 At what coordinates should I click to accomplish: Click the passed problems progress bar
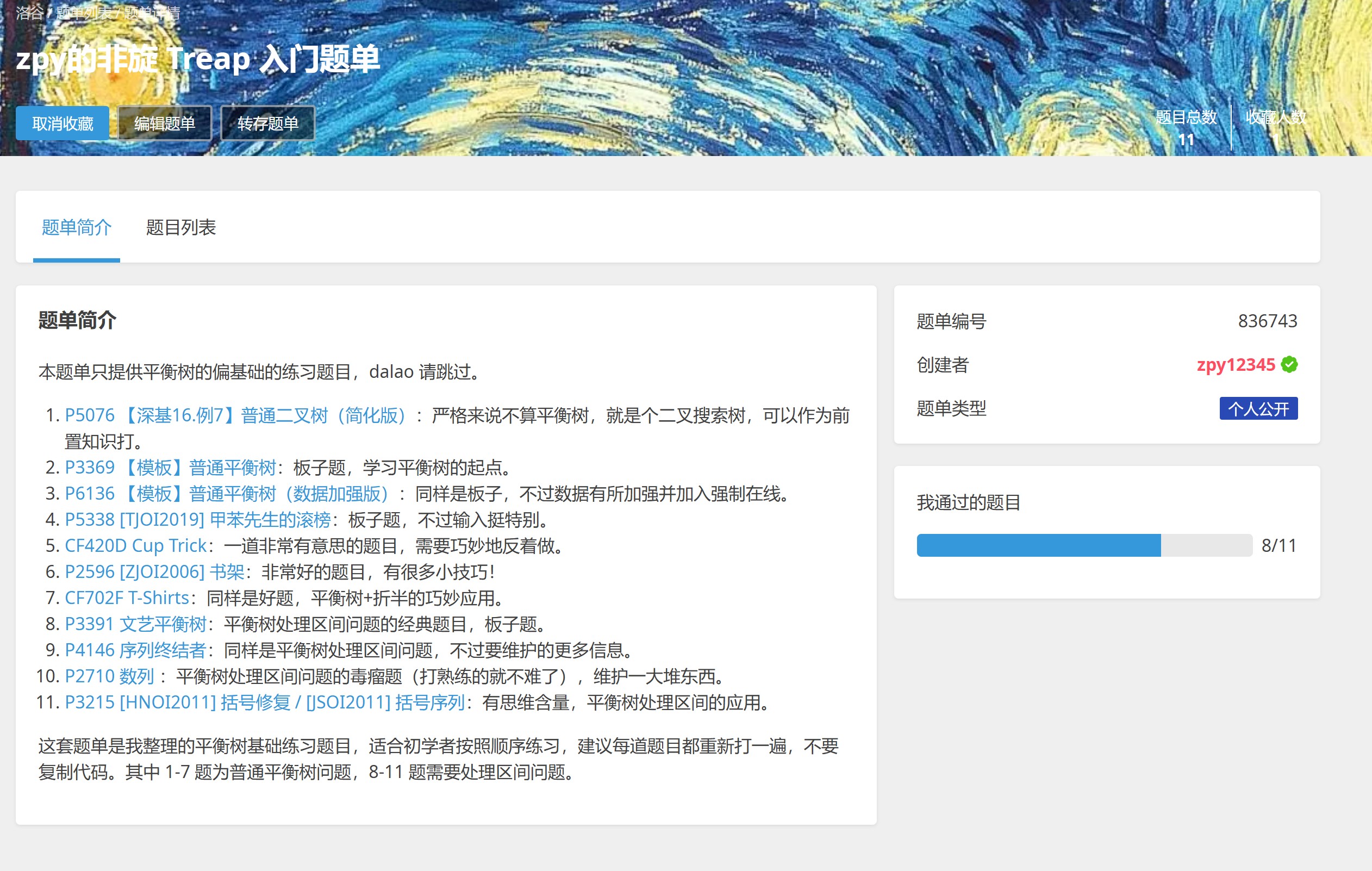point(1084,545)
